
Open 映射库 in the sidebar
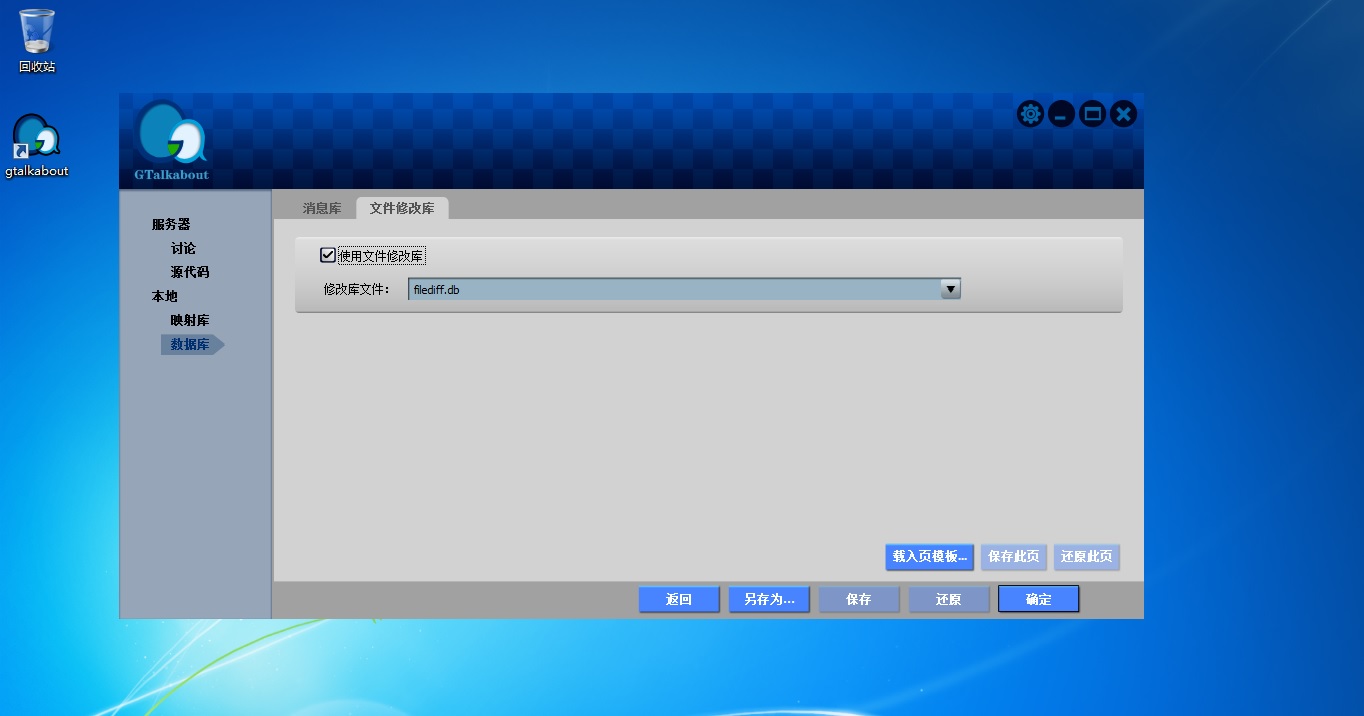pos(190,320)
